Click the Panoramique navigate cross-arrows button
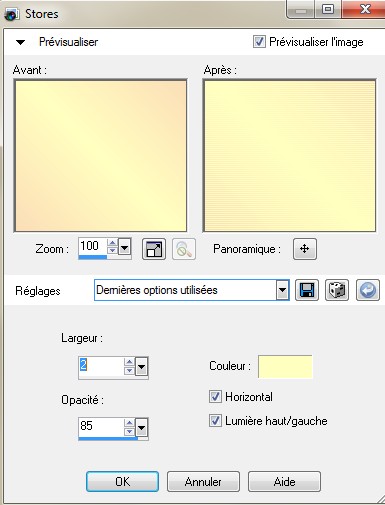385x505 pixels. tap(305, 249)
